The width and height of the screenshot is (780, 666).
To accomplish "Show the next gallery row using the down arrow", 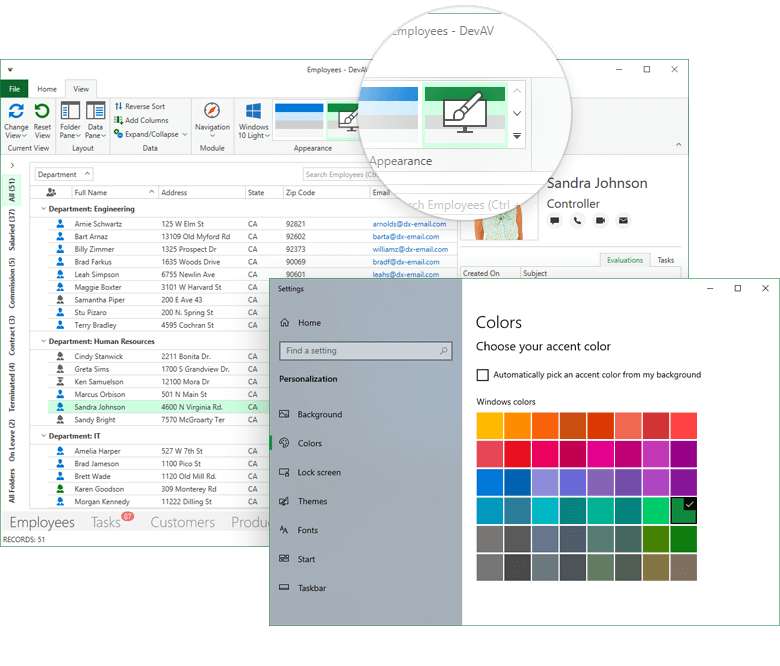I will [517, 113].
